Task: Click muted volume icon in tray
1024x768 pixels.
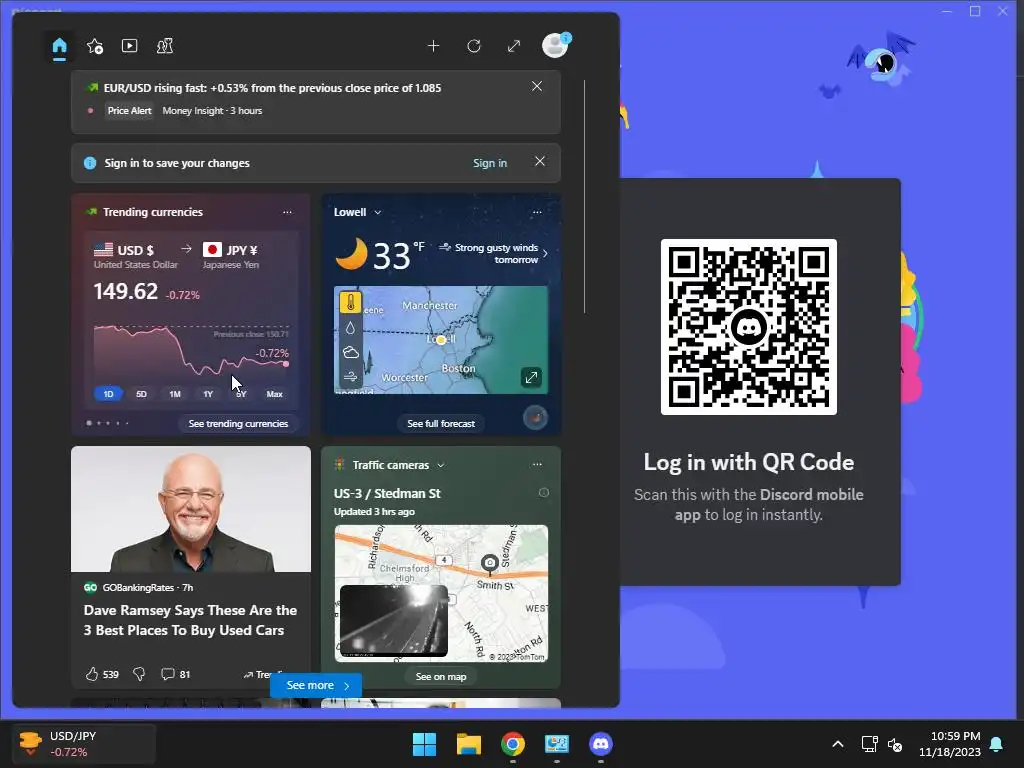Action: (895, 744)
